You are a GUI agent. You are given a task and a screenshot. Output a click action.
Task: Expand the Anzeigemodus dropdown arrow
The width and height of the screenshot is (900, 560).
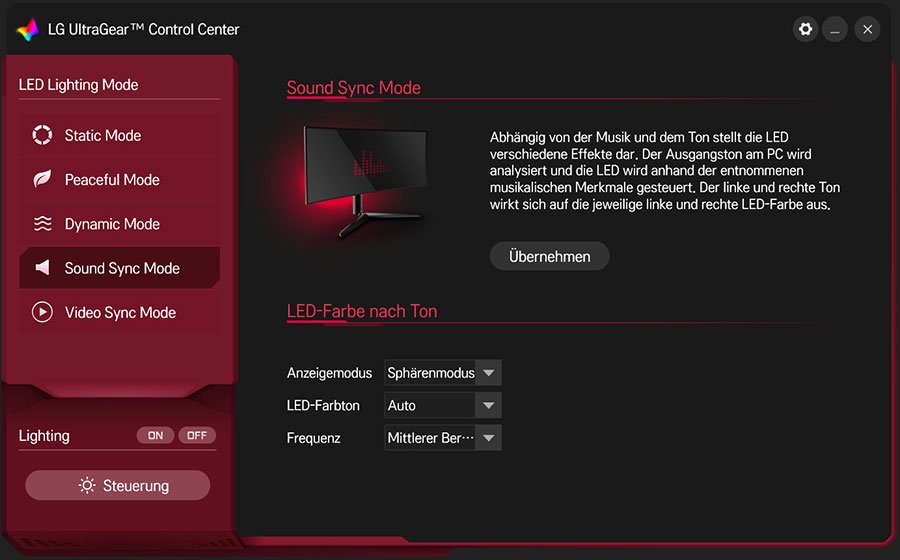488,372
